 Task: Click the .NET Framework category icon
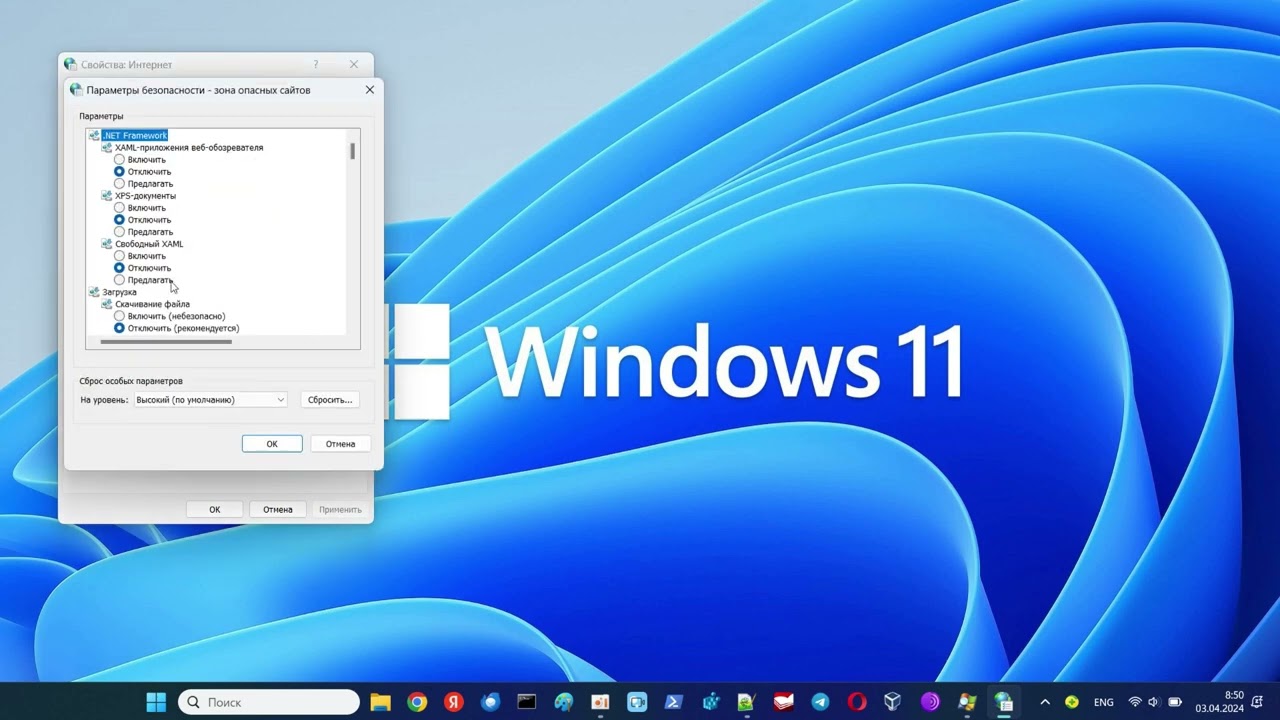pos(94,135)
